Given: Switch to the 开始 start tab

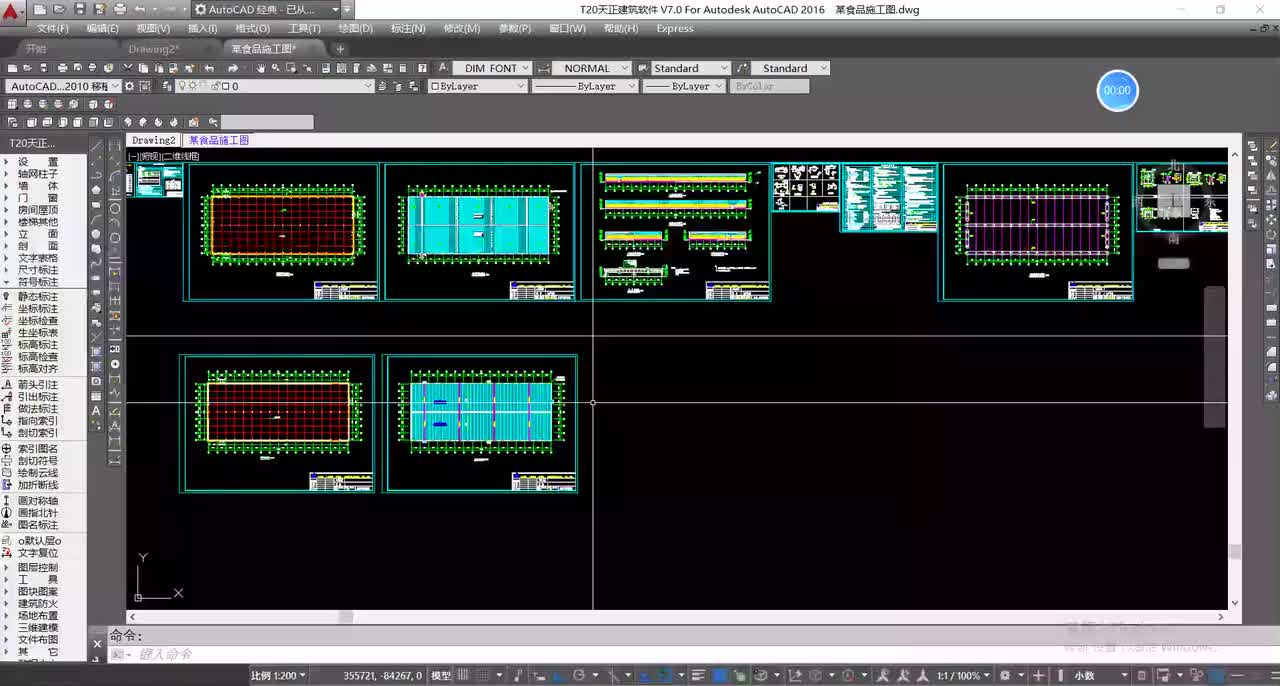Looking at the screenshot, I should (36, 48).
